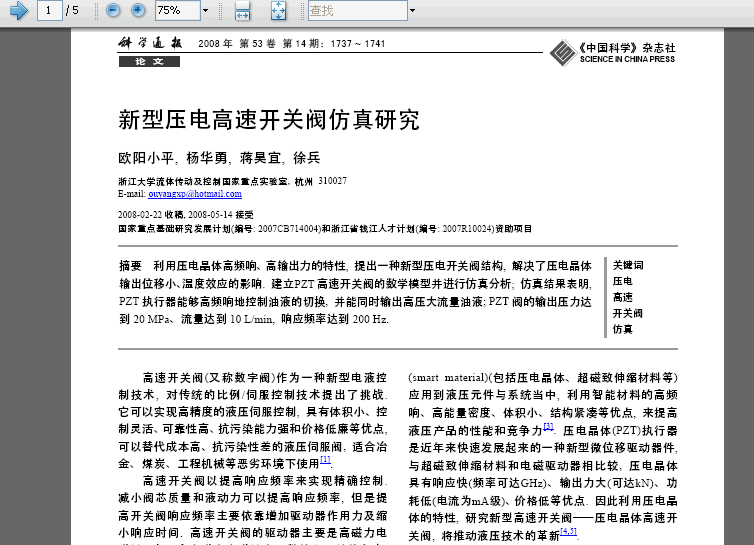The height and width of the screenshot is (545, 754).
Task: Click the text (smart material) in right column
Action: tap(449, 378)
